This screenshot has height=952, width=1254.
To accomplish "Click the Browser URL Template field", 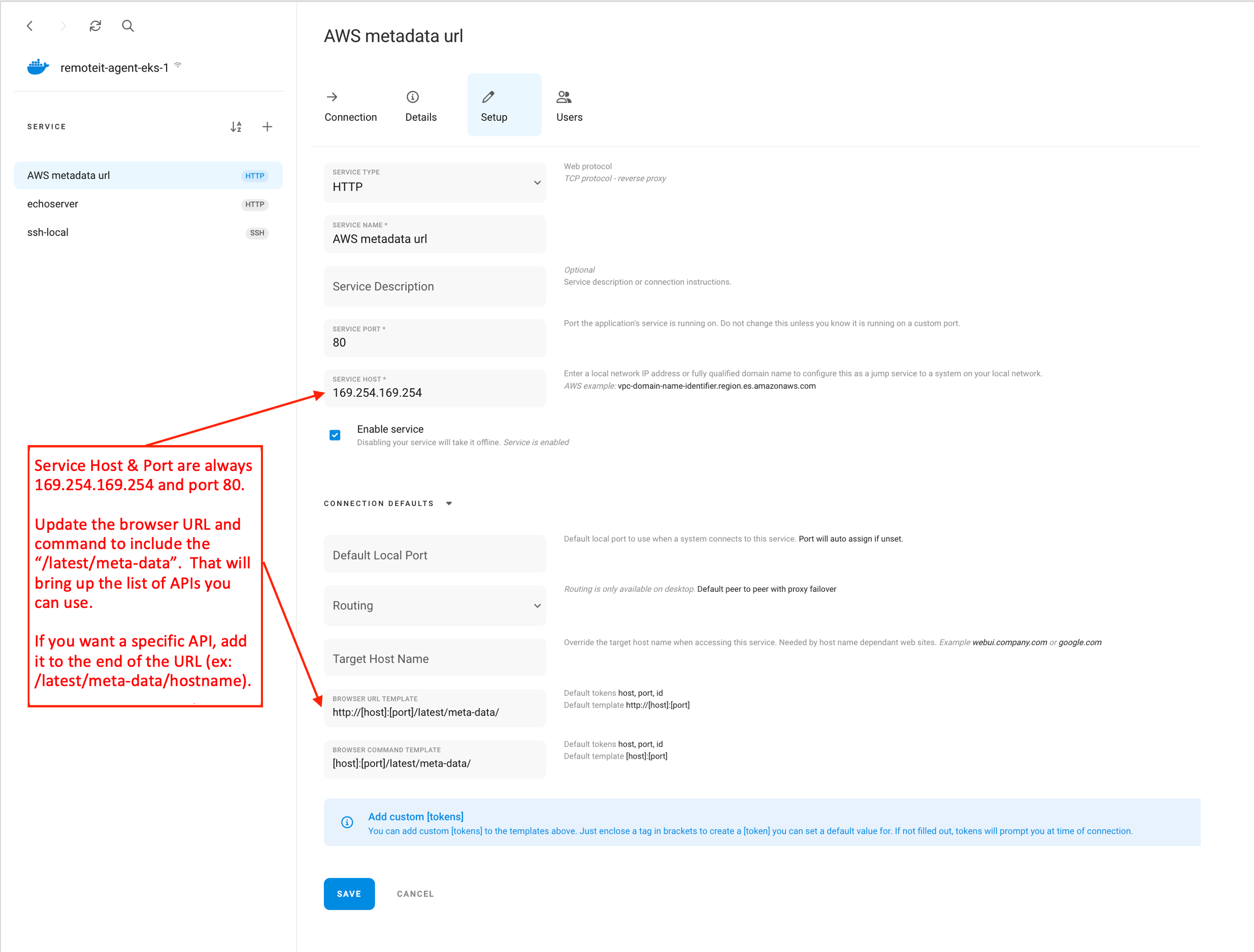I will (x=435, y=708).
